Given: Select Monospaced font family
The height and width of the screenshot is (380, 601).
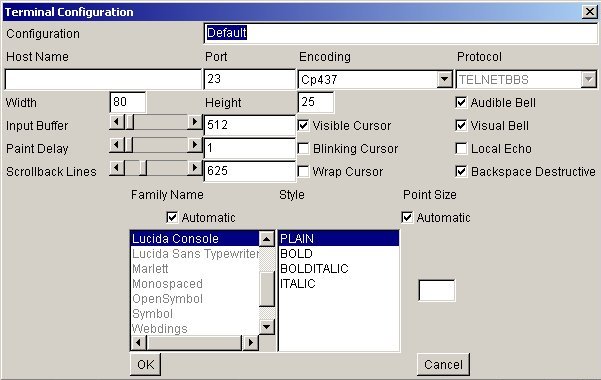Looking at the screenshot, I should (195, 283).
